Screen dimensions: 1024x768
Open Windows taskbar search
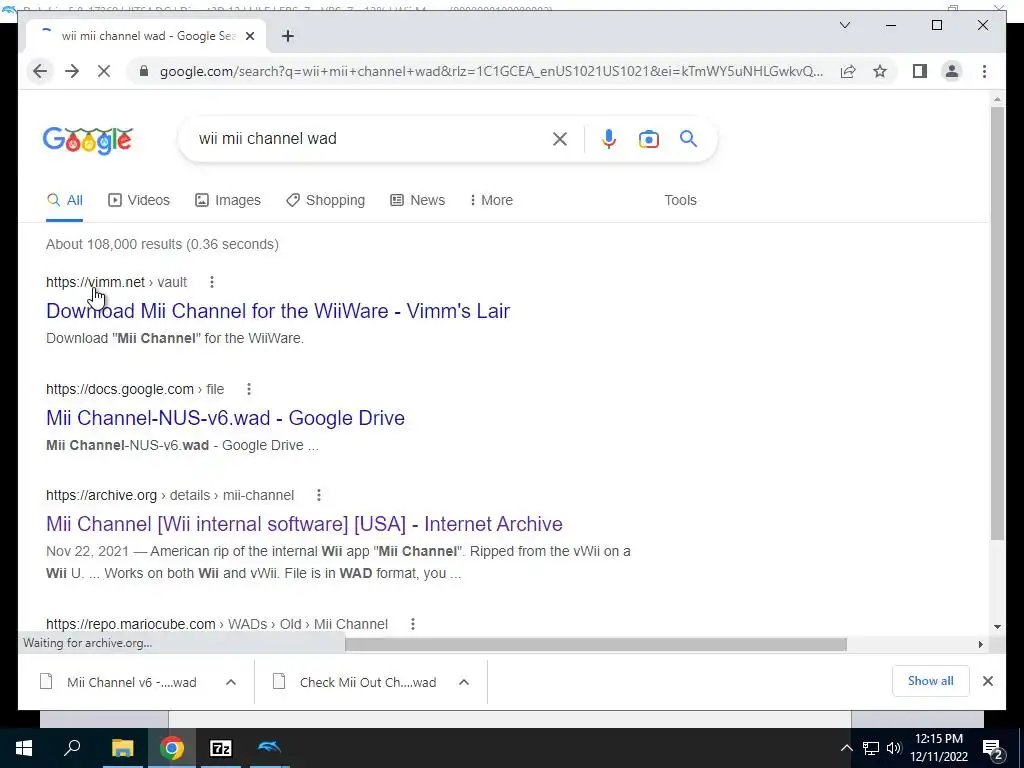click(x=72, y=748)
